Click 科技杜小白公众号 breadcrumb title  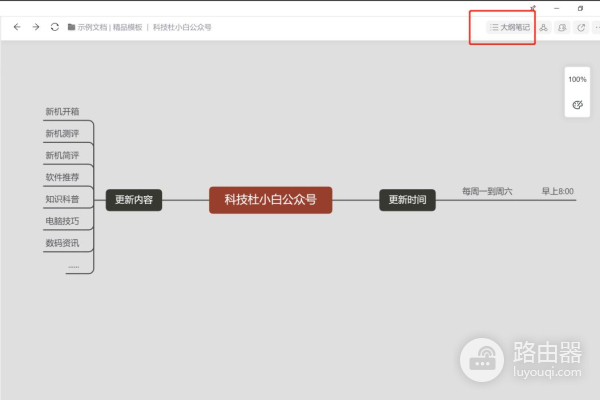point(182,27)
